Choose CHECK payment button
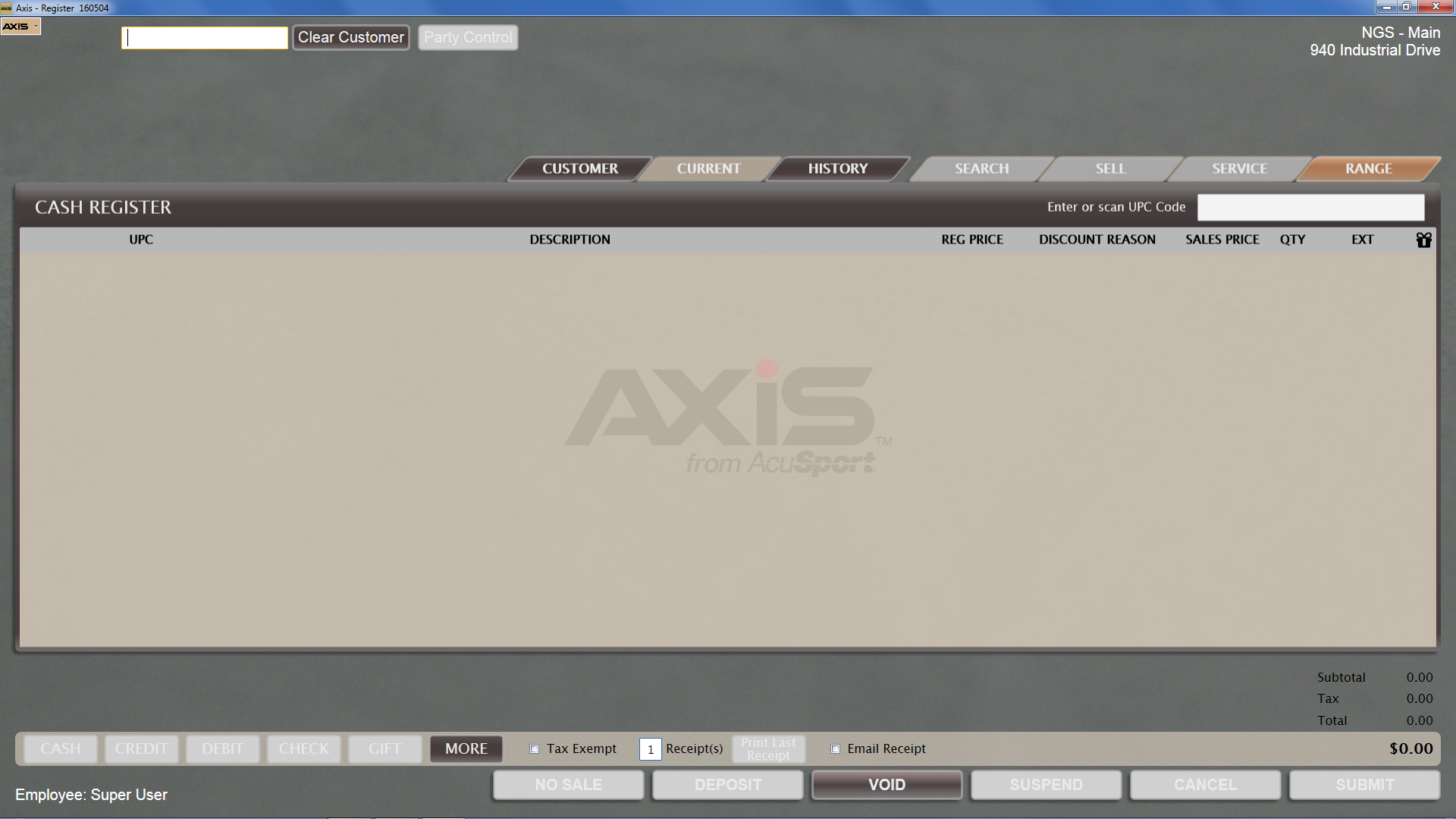The width and height of the screenshot is (1456, 819). point(304,748)
